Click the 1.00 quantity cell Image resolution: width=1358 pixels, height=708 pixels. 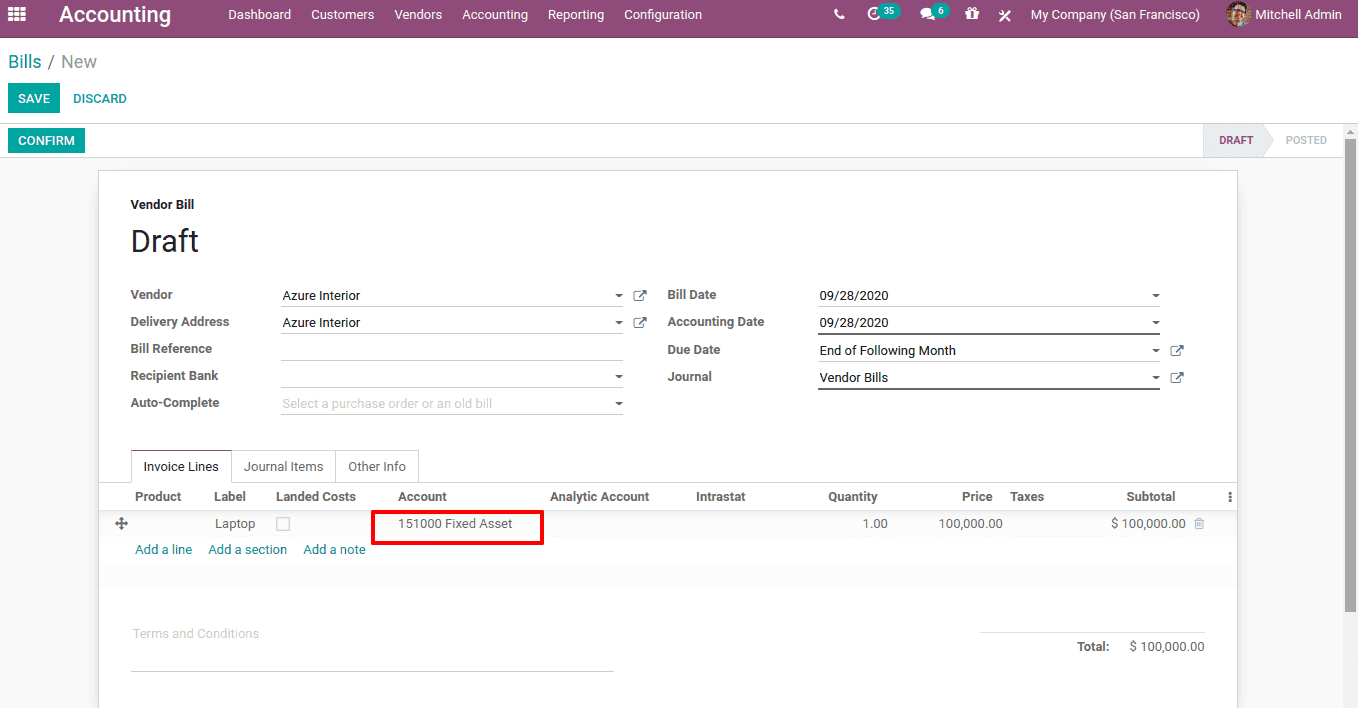click(x=875, y=524)
